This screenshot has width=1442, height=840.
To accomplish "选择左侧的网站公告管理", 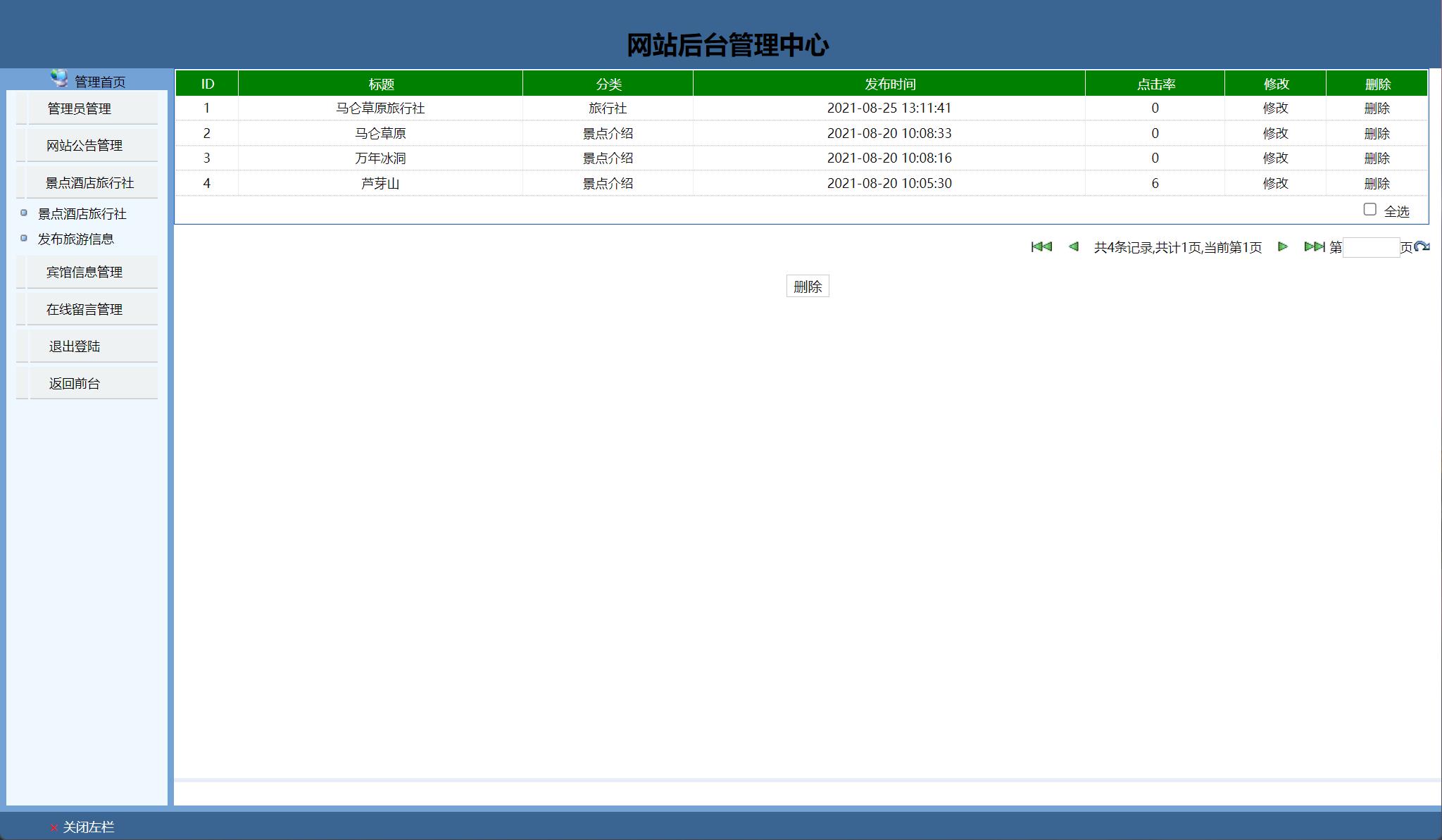I will pyautogui.click(x=84, y=145).
